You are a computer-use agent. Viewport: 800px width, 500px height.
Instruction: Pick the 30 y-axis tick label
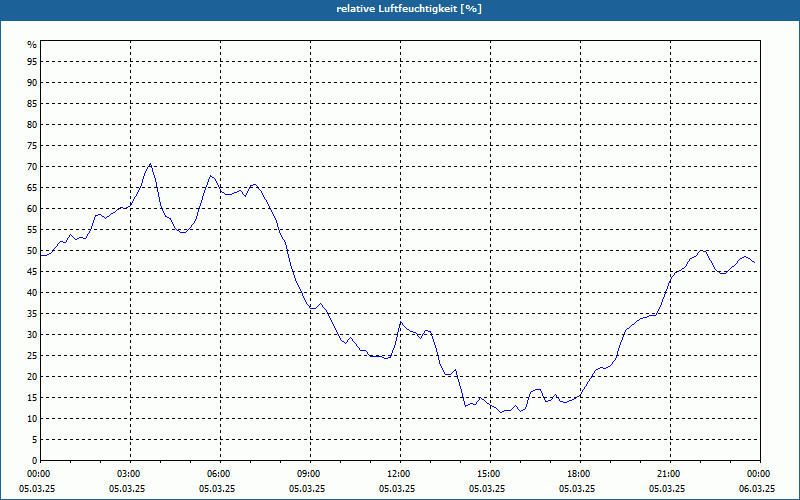[x=32, y=335]
